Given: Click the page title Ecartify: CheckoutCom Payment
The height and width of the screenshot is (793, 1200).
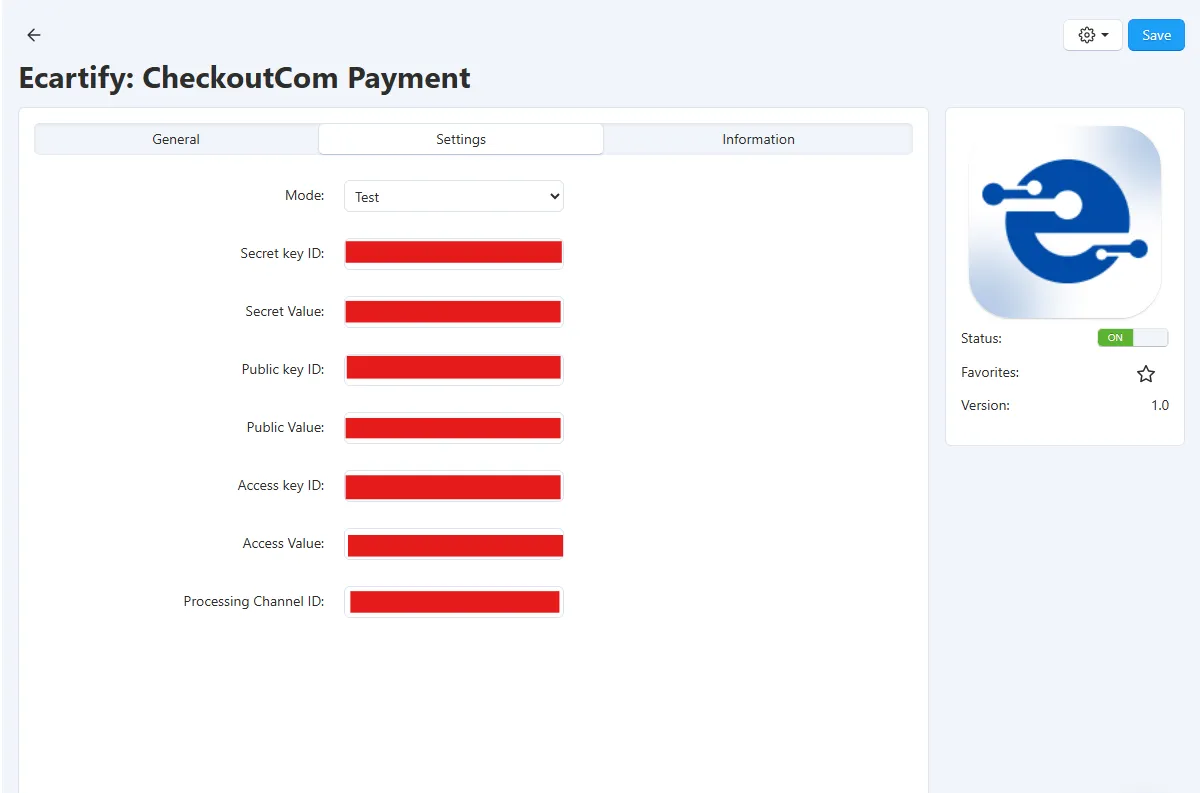Looking at the screenshot, I should tap(245, 77).
